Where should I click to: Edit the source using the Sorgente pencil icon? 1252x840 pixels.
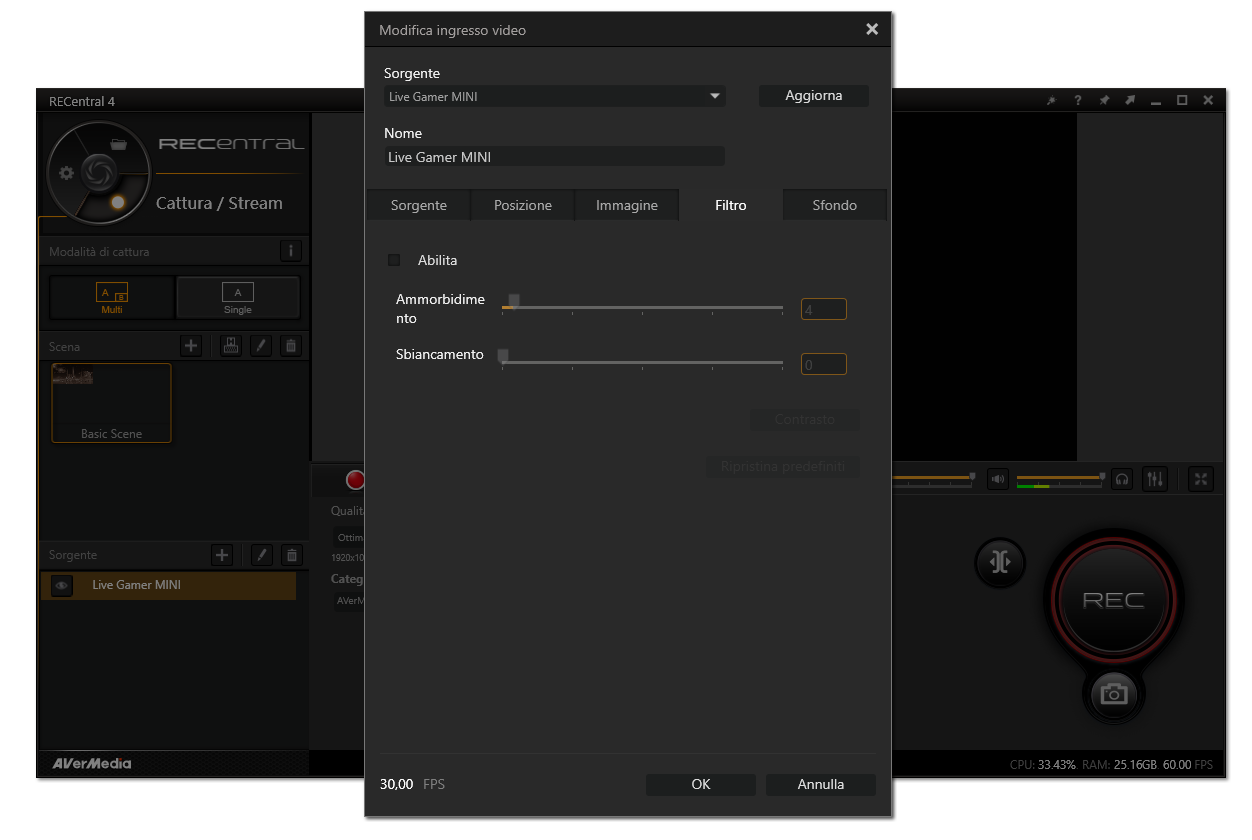tap(261, 555)
